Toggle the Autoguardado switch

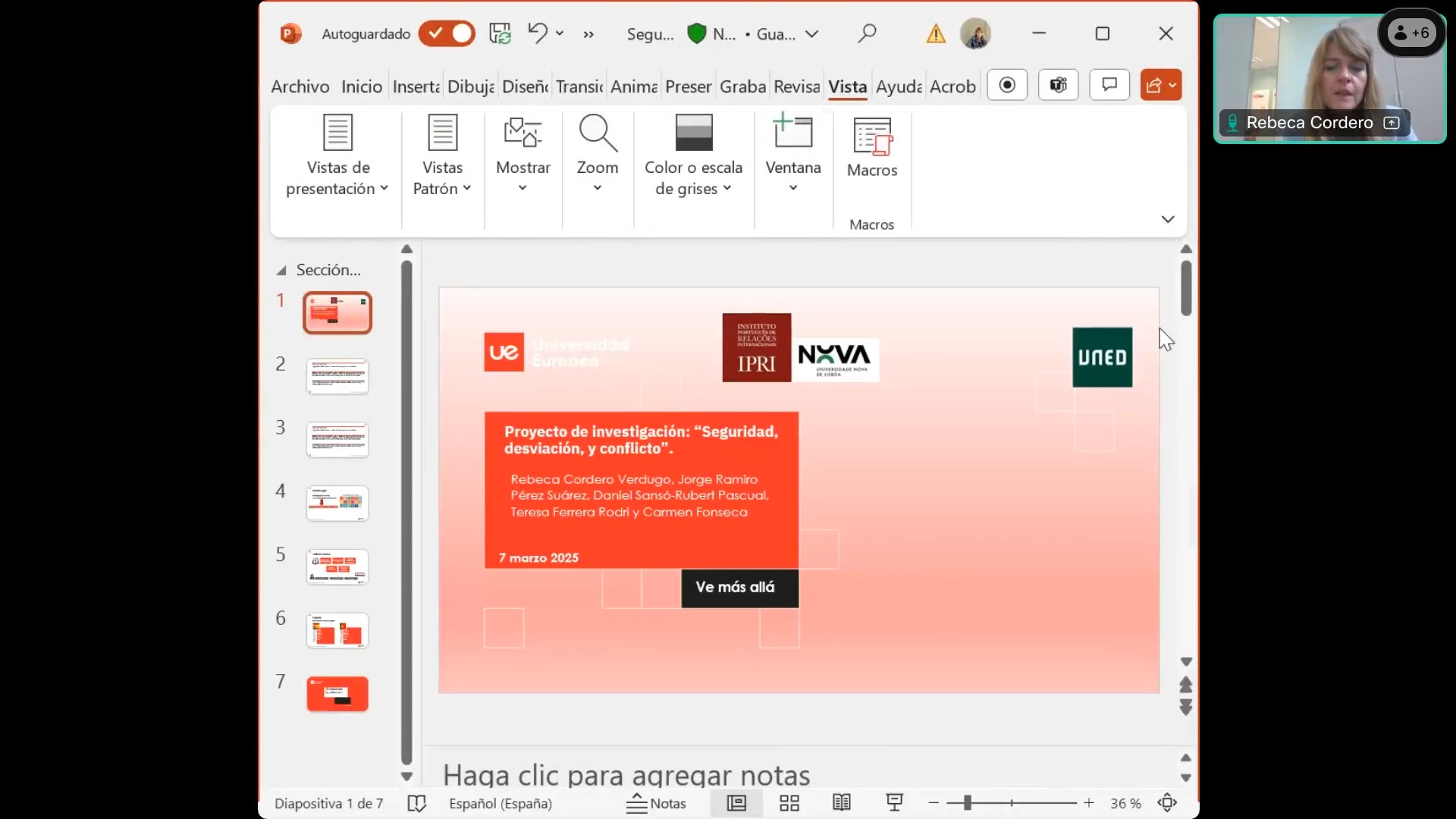[447, 34]
